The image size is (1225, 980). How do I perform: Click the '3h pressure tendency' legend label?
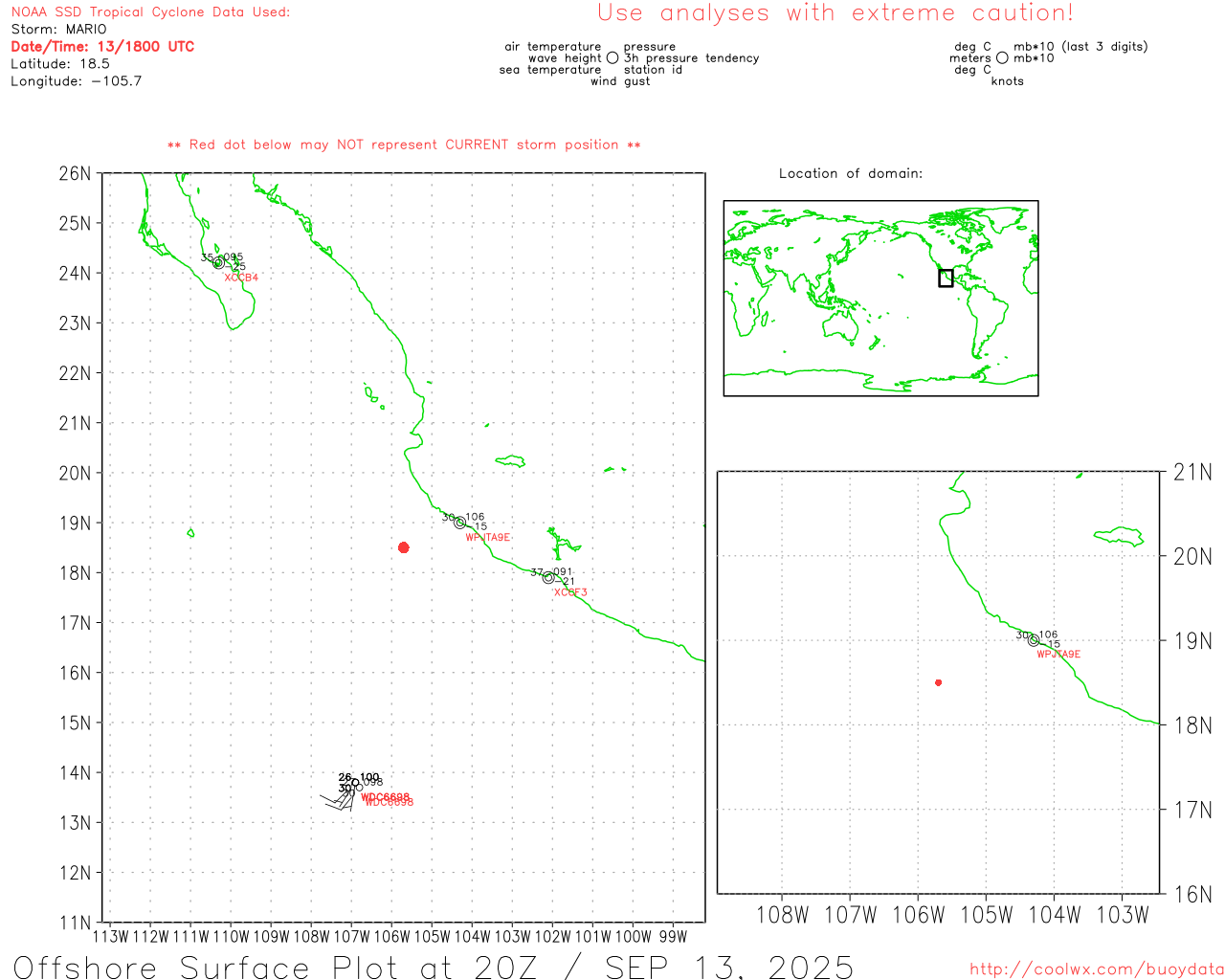691,58
